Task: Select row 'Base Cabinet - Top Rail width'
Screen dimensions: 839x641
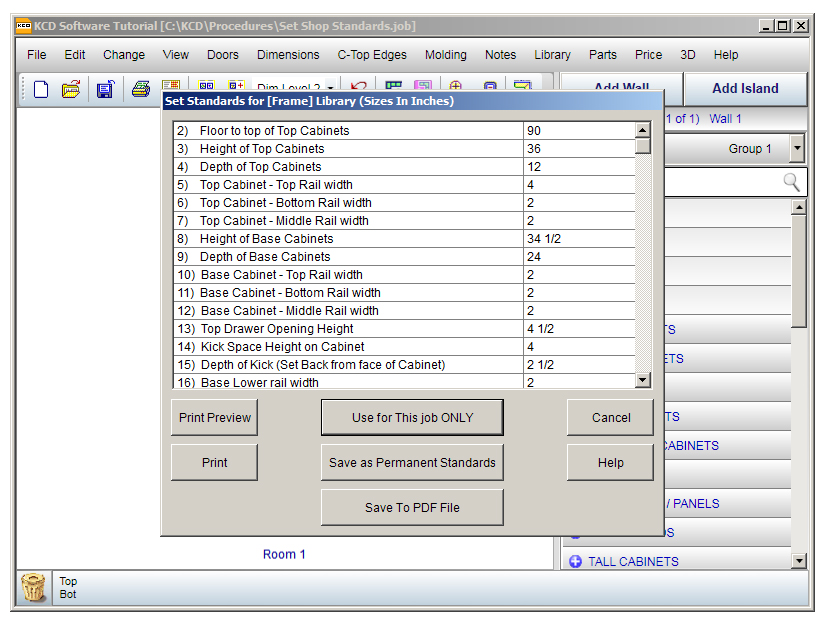Action: pyautogui.click(x=404, y=274)
